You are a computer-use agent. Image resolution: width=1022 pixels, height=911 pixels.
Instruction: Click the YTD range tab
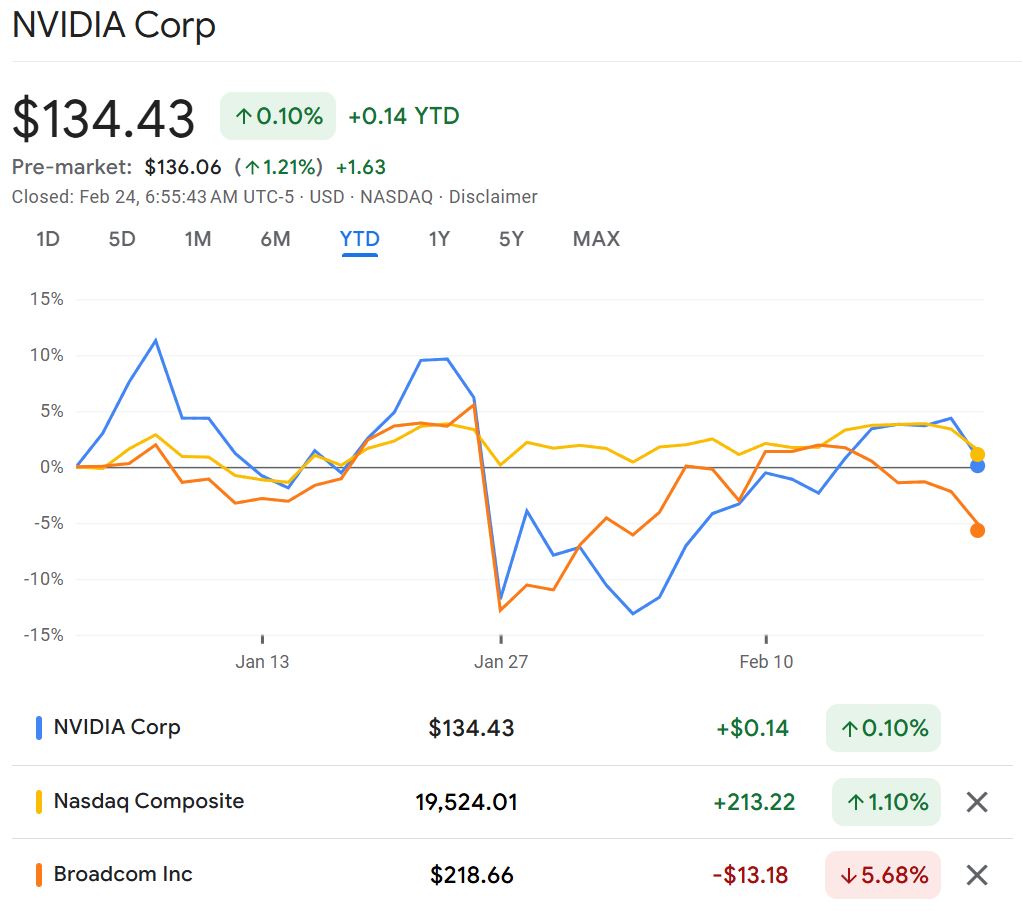click(x=359, y=239)
